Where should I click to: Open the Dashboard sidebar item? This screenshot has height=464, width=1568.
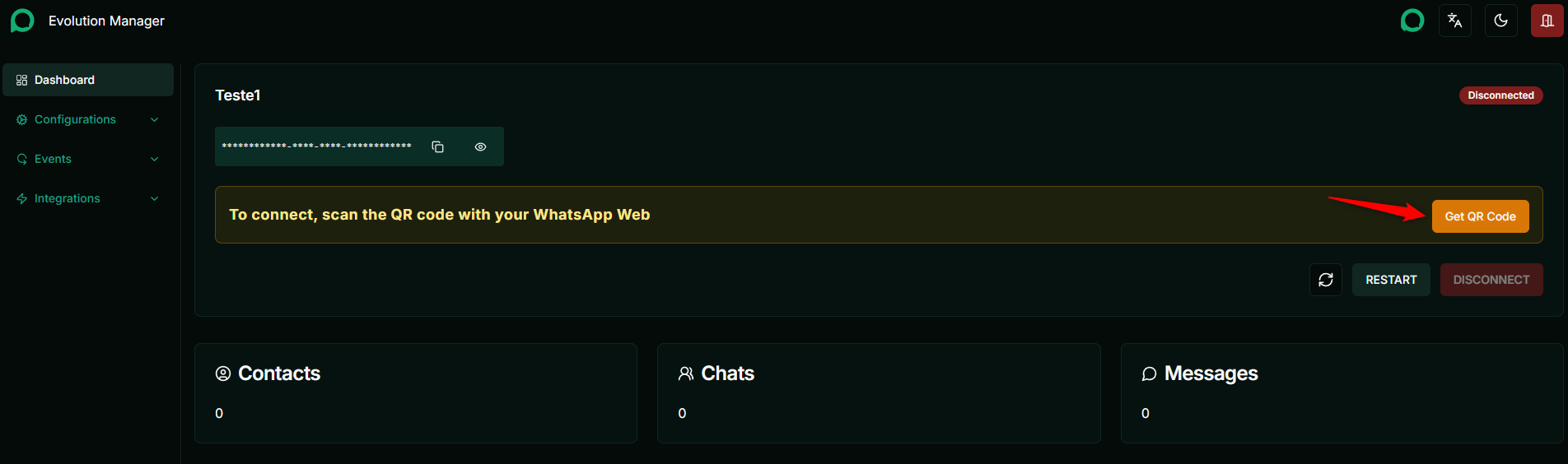click(x=88, y=80)
